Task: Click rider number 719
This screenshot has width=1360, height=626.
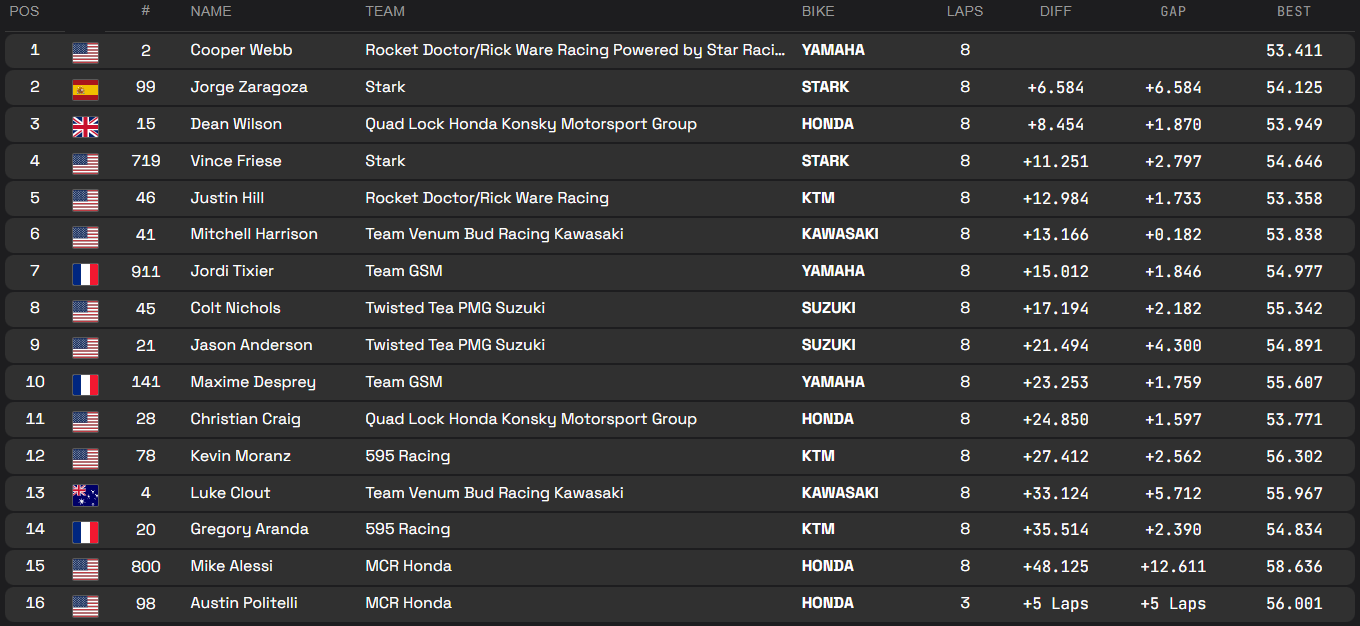Action: pos(146,161)
